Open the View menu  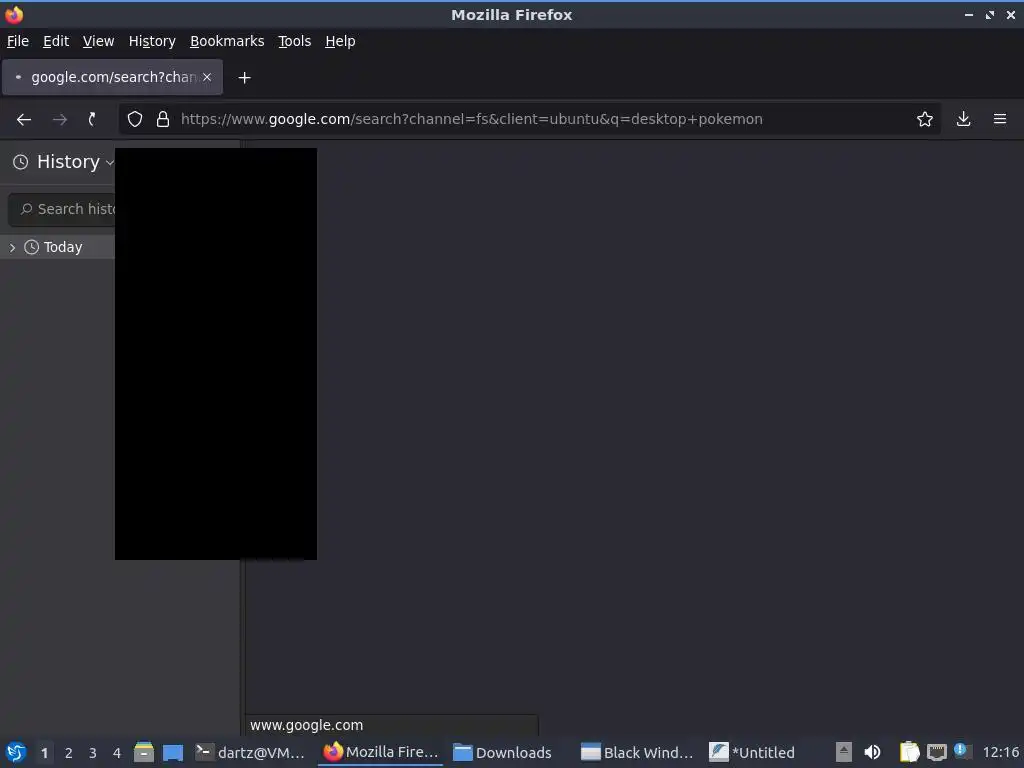[x=98, y=41]
